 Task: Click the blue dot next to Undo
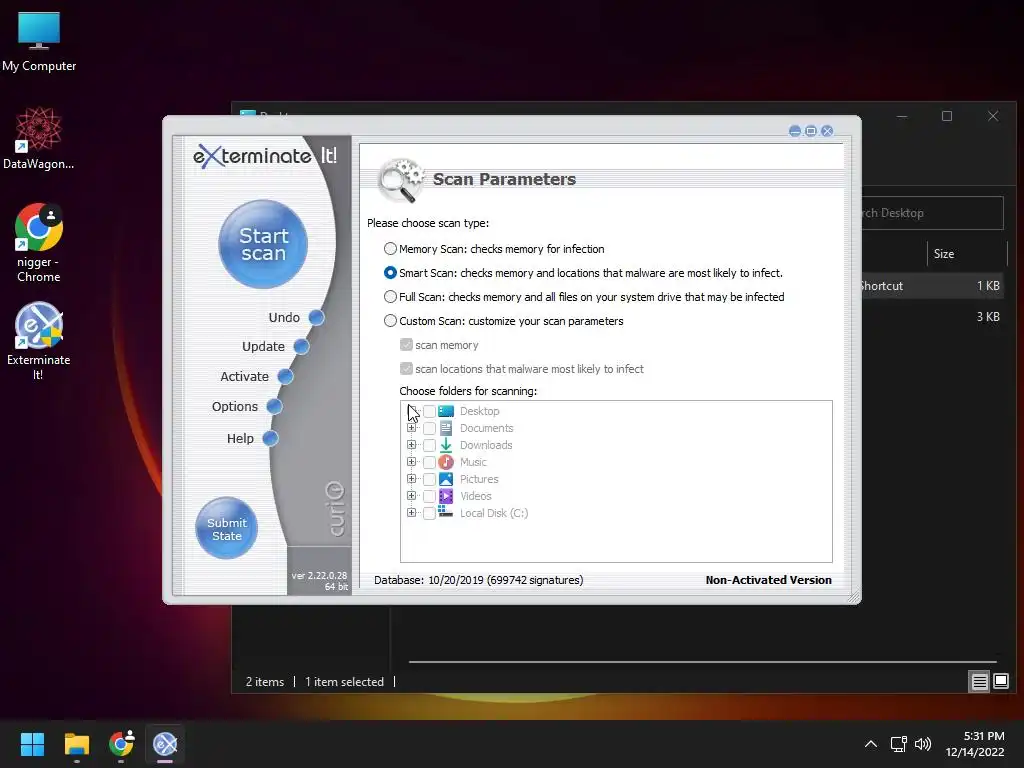coord(317,317)
